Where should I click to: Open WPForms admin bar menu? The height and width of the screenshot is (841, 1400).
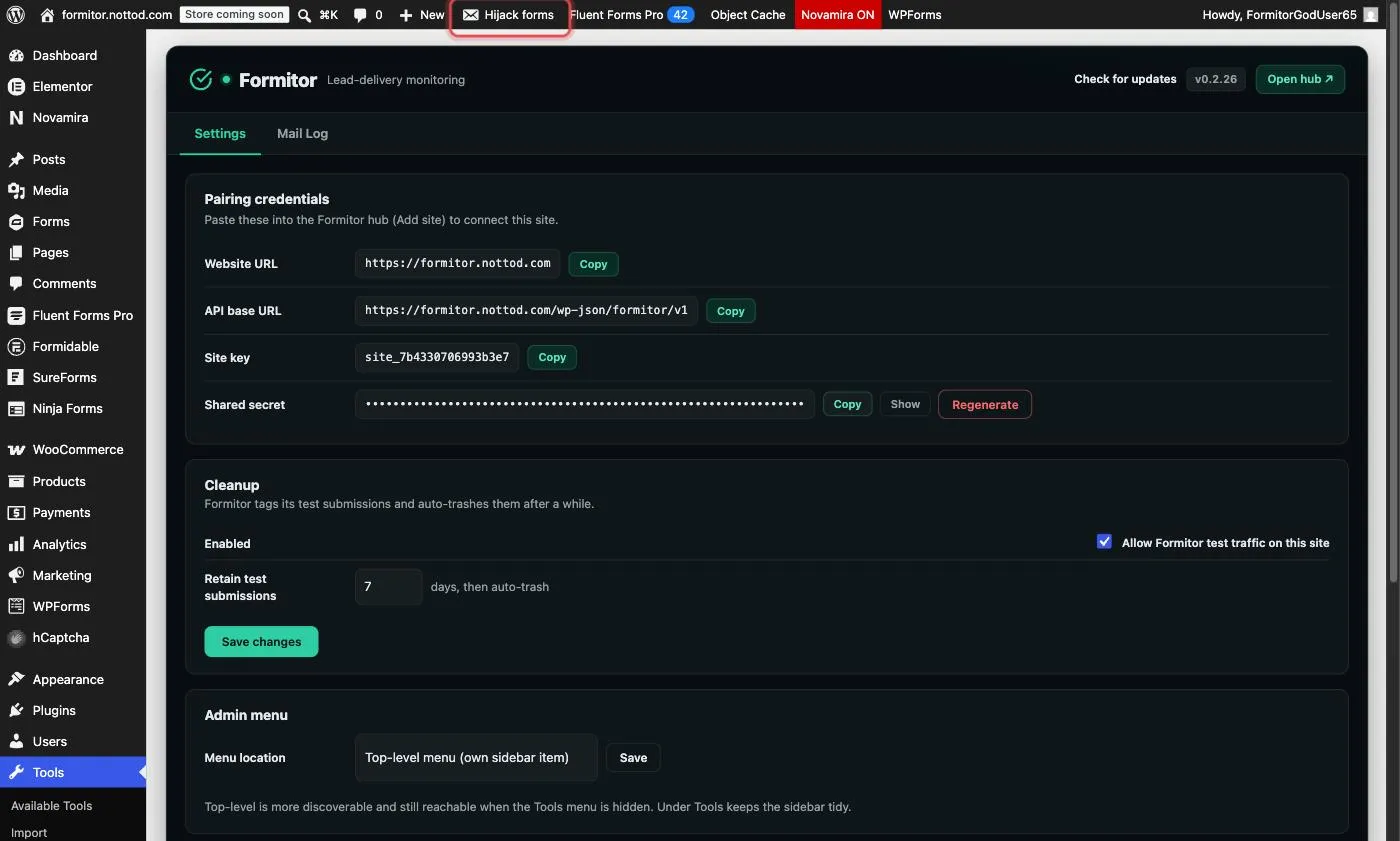[915, 15]
